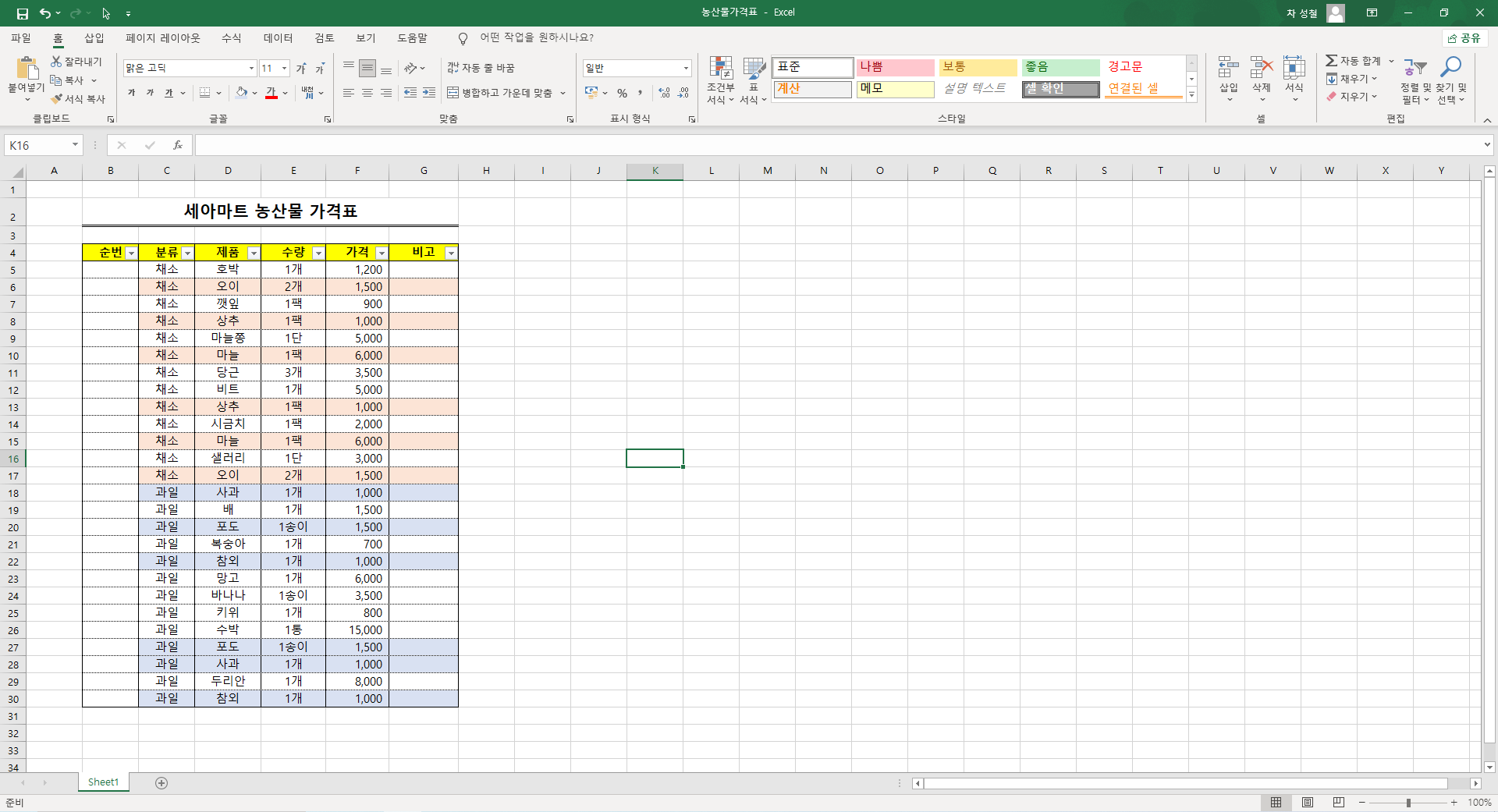Click the insert function fx icon

coord(178,145)
